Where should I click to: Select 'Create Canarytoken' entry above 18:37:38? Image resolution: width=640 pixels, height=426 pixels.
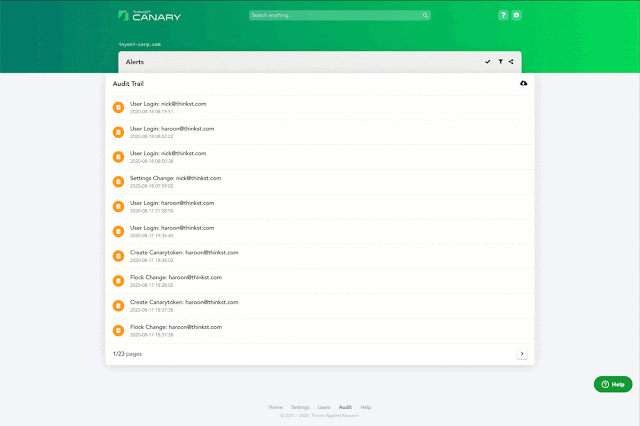pyautogui.click(x=184, y=302)
